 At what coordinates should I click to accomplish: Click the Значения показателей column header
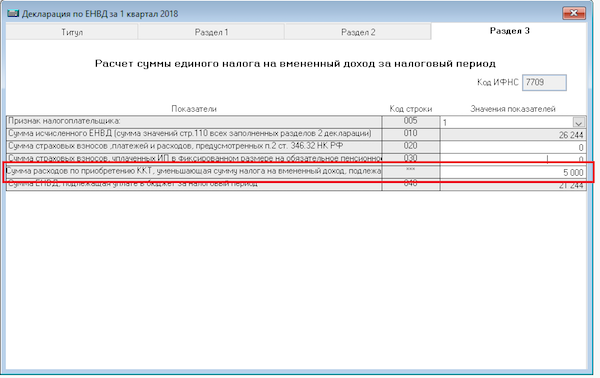point(513,109)
